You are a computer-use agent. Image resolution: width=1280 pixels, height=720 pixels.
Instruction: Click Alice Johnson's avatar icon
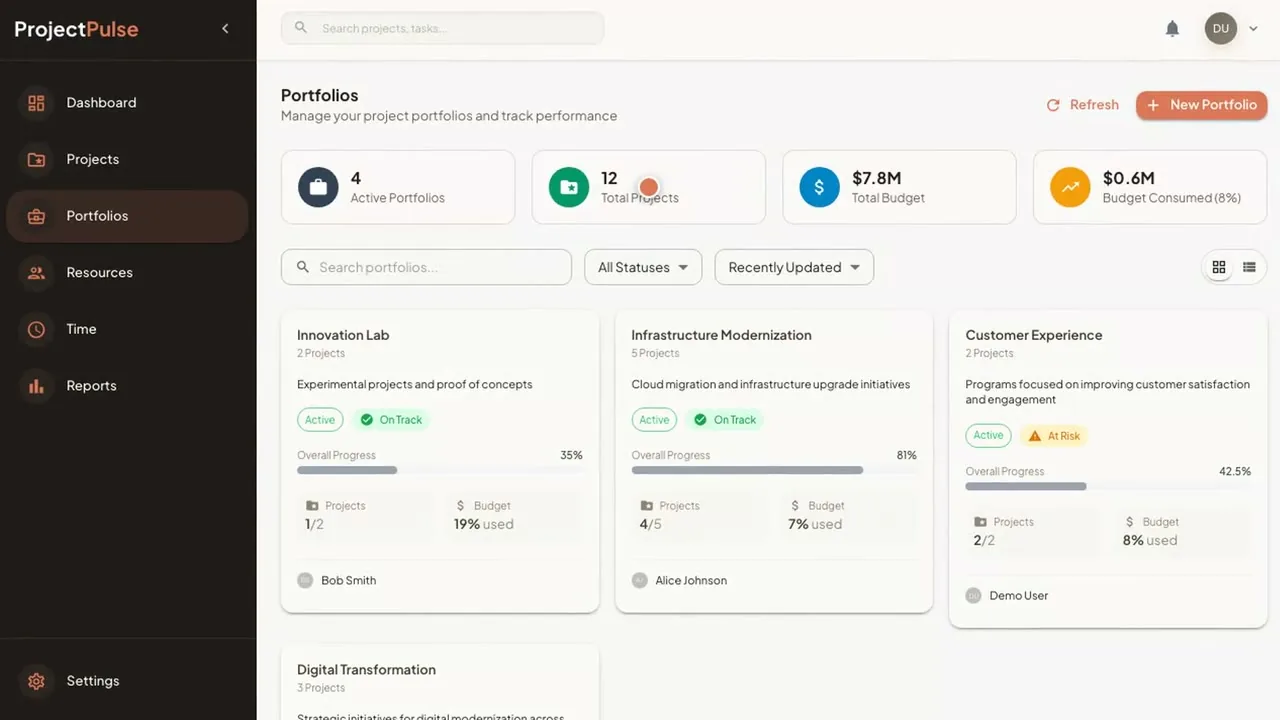tap(640, 580)
